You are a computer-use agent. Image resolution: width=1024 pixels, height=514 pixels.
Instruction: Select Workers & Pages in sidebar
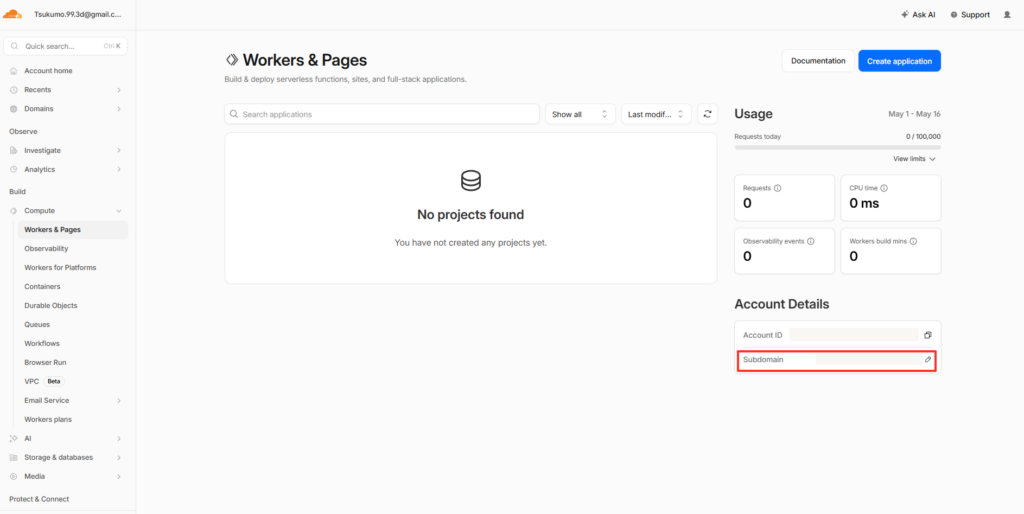[x=73, y=229]
